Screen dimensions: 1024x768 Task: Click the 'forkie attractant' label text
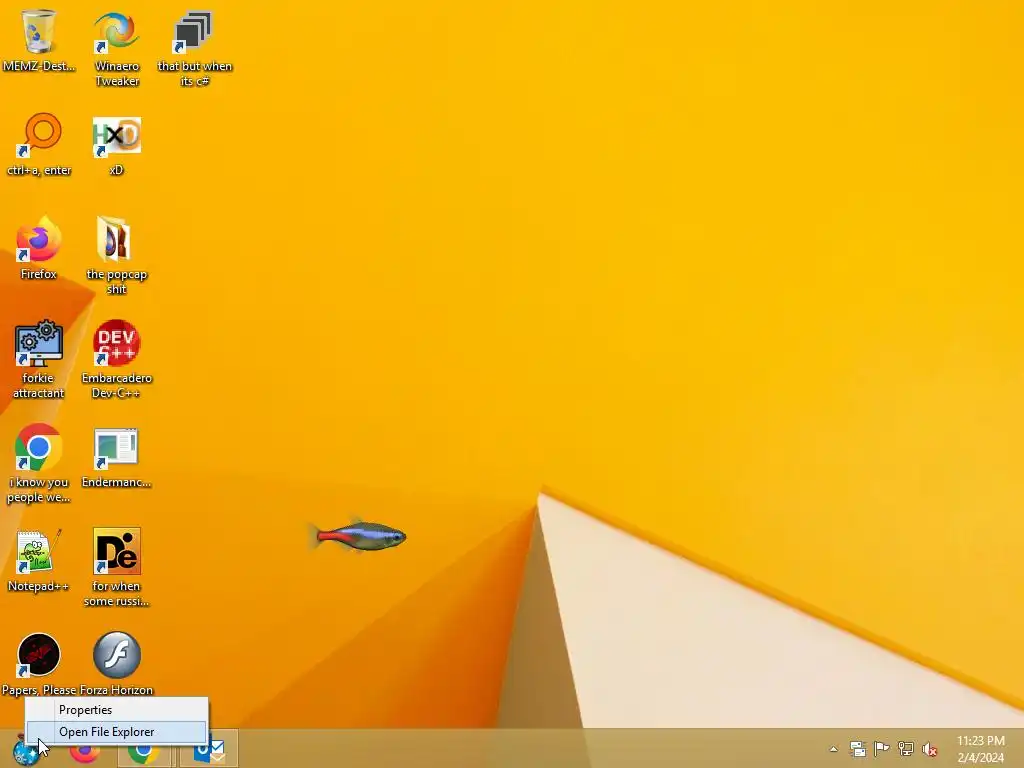tap(39, 385)
